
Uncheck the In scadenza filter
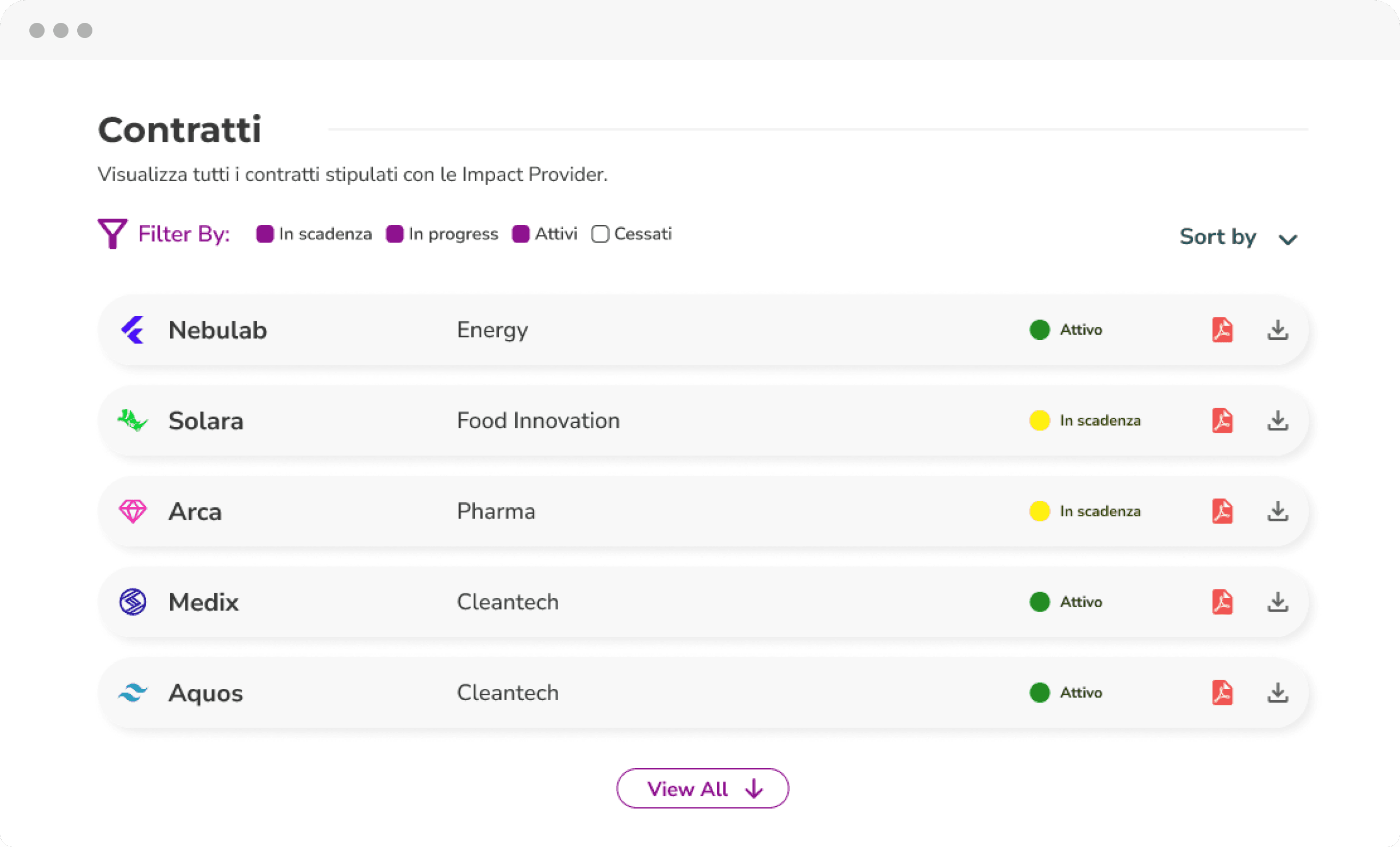point(265,234)
